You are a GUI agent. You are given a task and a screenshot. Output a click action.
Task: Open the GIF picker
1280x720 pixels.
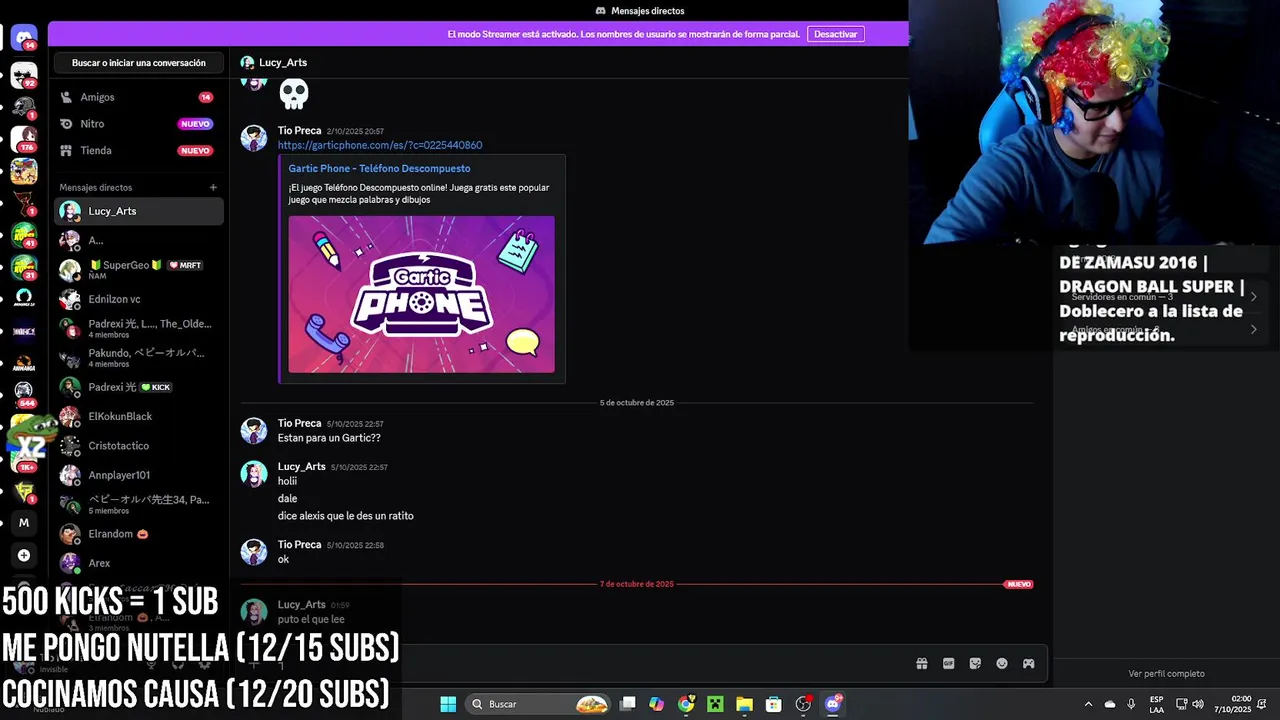click(949, 664)
